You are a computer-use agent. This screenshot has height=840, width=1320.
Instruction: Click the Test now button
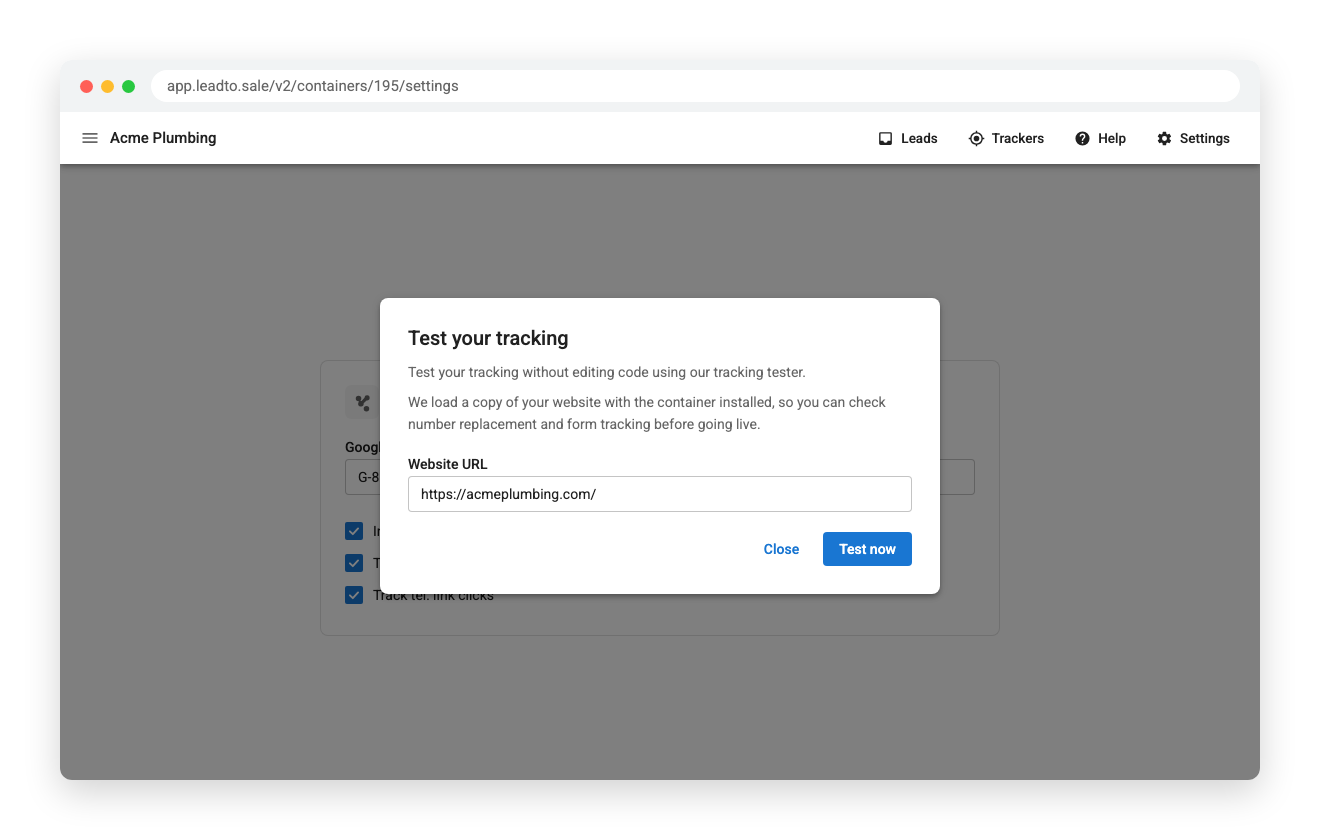click(867, 549)
